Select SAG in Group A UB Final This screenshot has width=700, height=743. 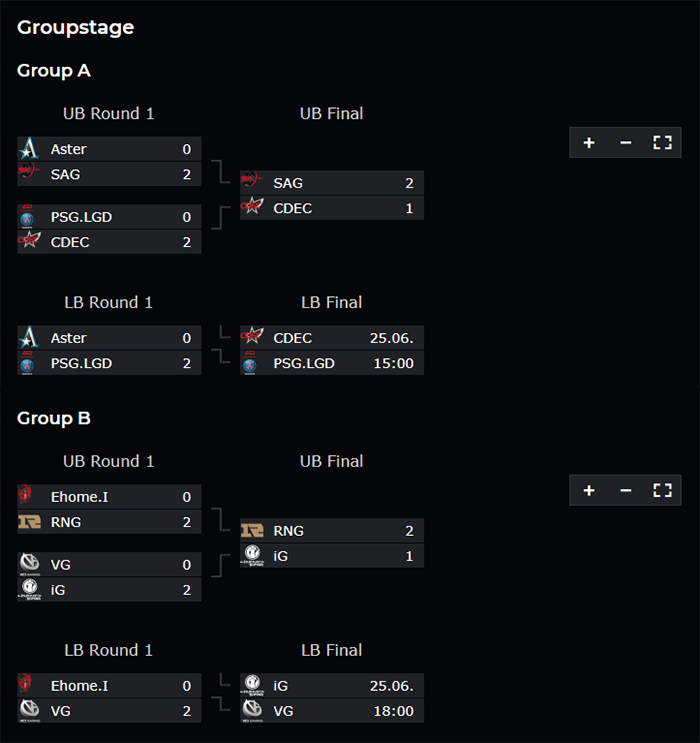pyautogui.click(x=332, y=183)
